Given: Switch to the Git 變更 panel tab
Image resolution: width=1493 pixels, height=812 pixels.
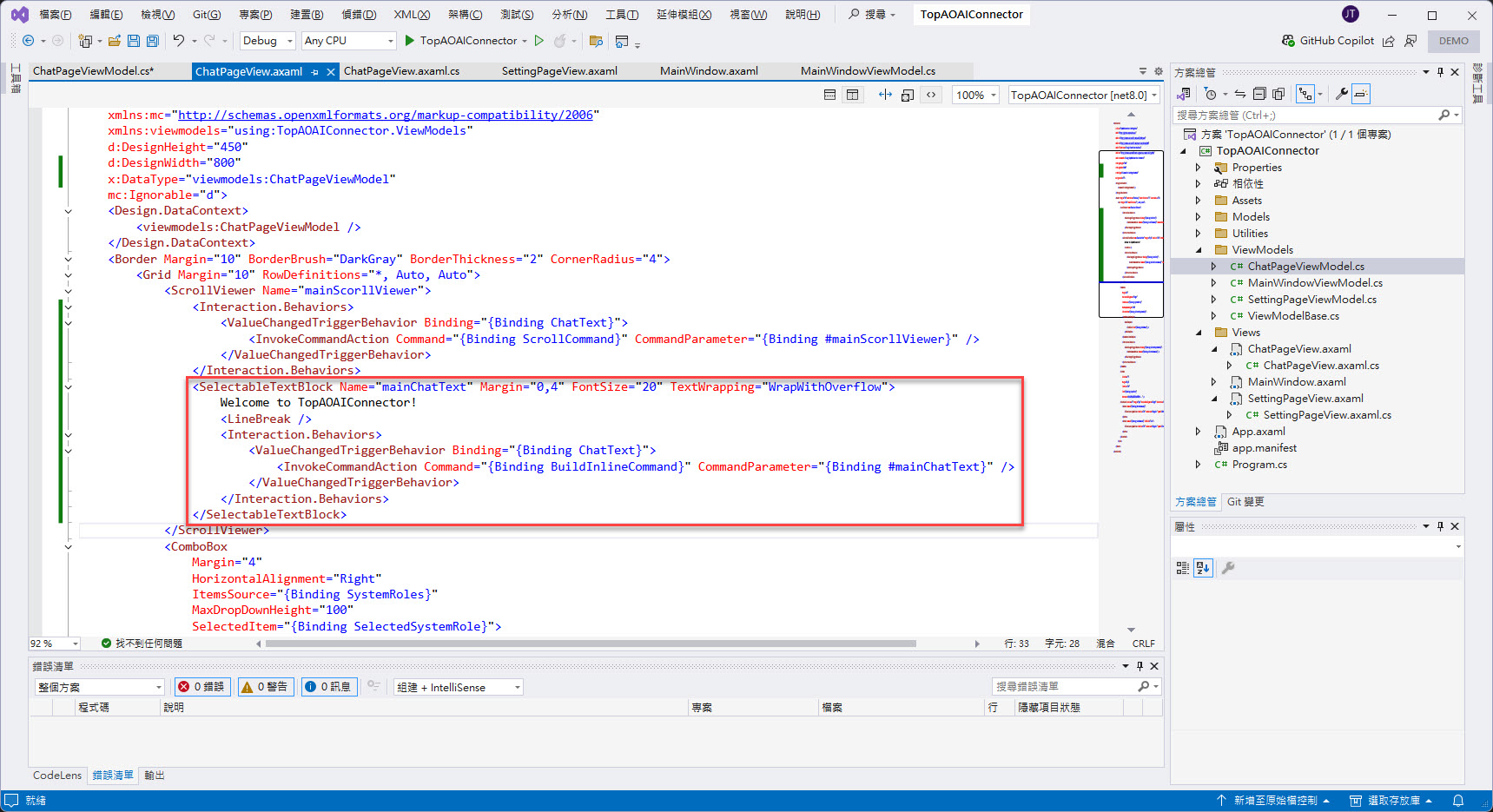Looking at the screenshot, I should click(1245, 502).
